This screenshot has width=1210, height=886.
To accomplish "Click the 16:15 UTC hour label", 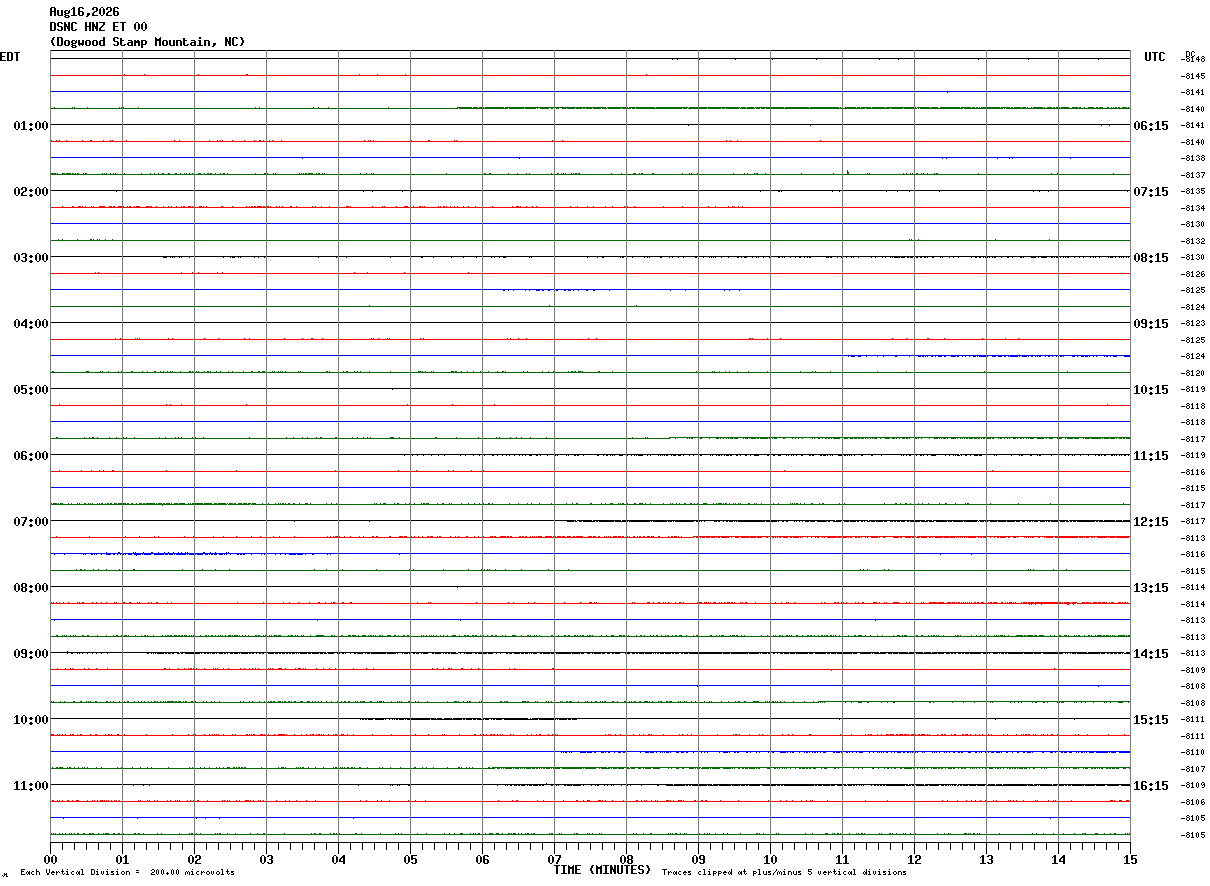I will click(1150, 786).
